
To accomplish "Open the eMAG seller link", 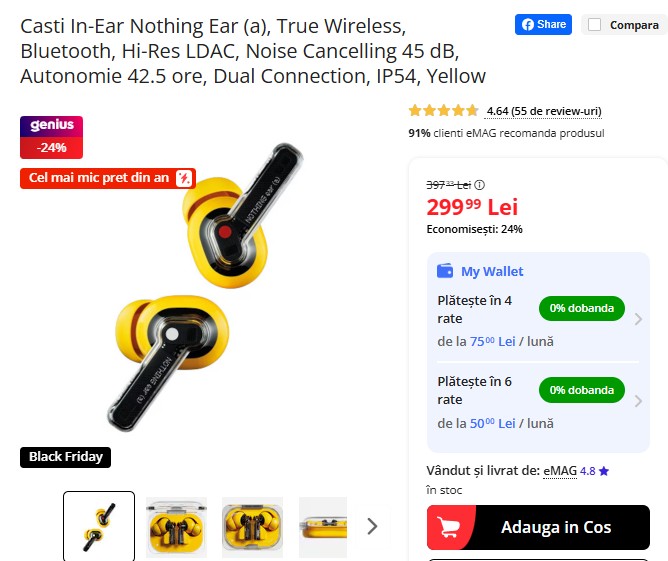I will point(560,471).
